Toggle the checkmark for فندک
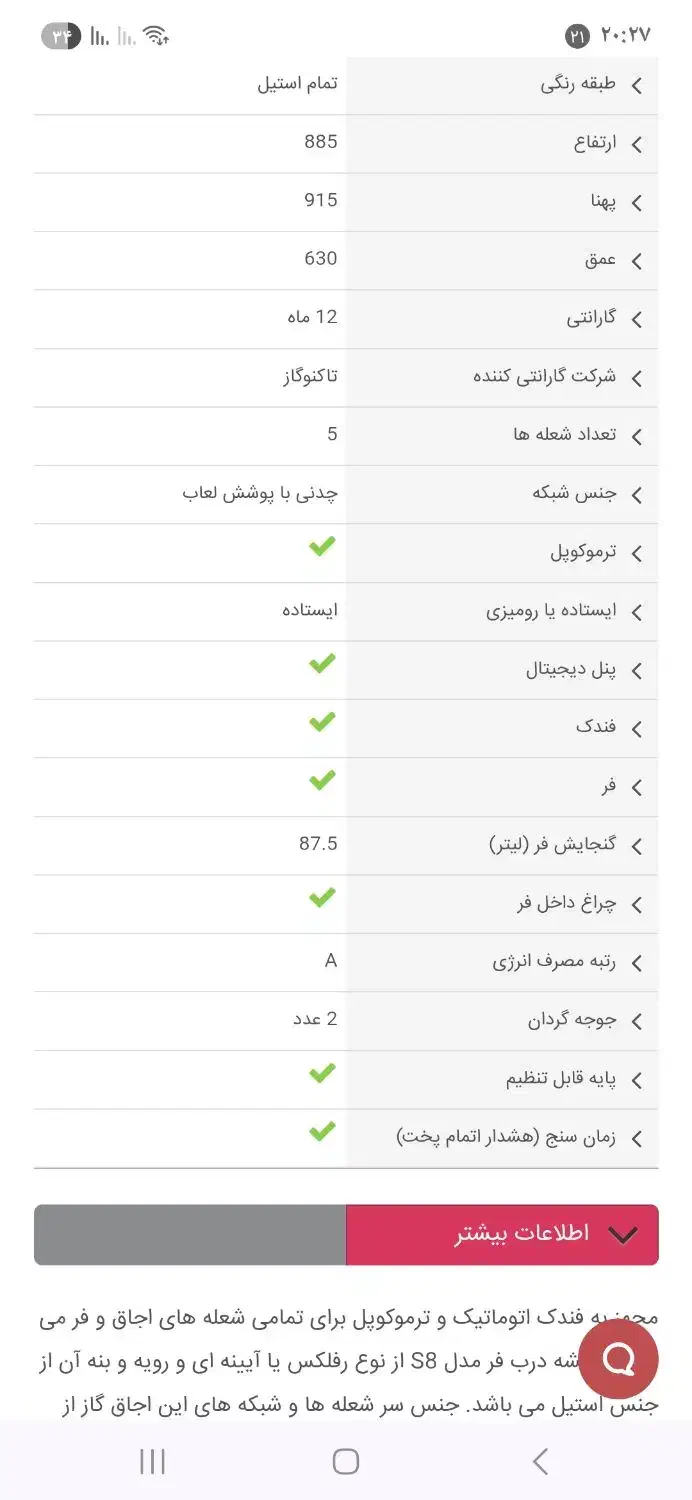 pyautogui.click(x=322, y=721)
